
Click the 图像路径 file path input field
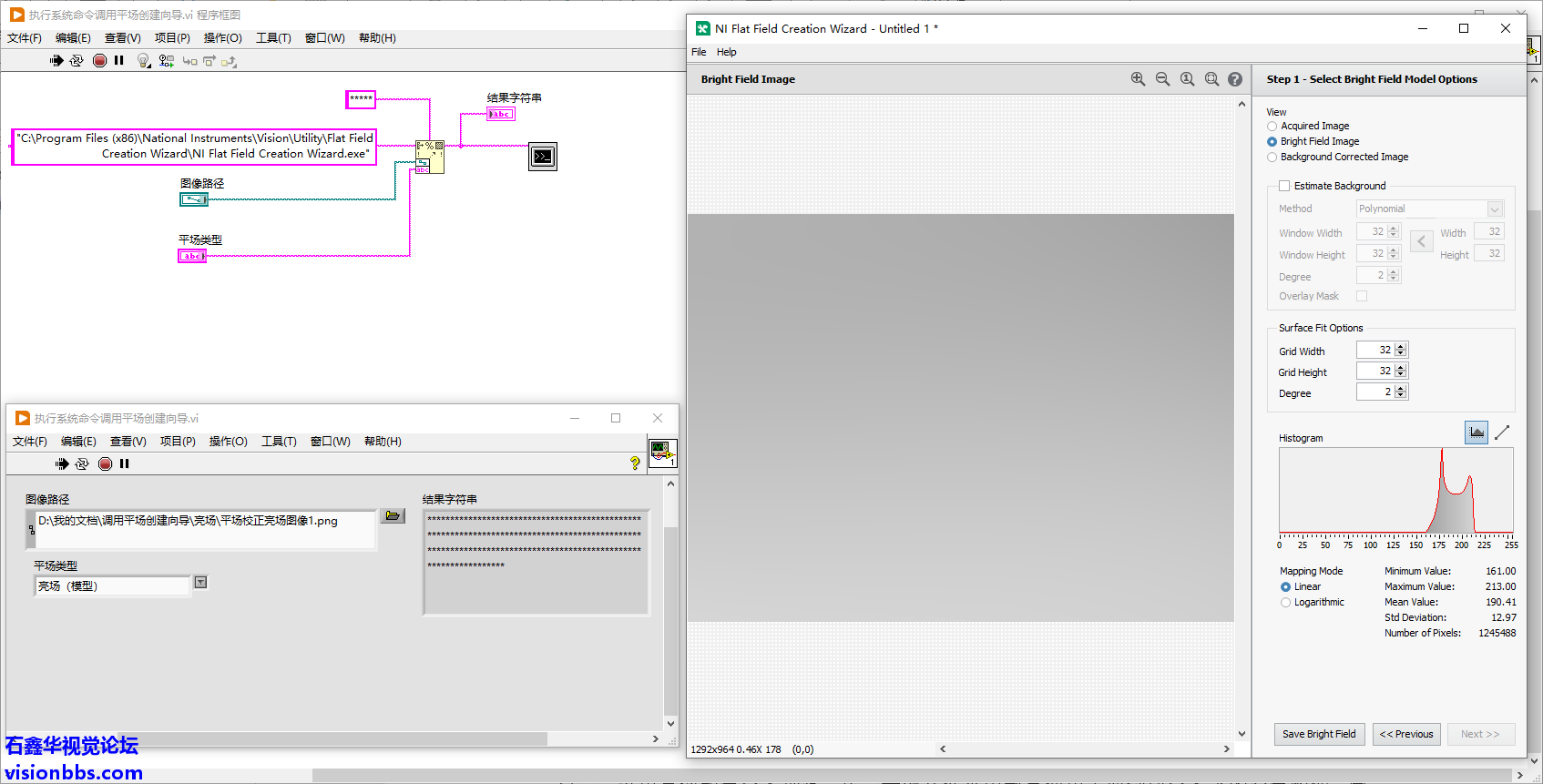point(205,529)
